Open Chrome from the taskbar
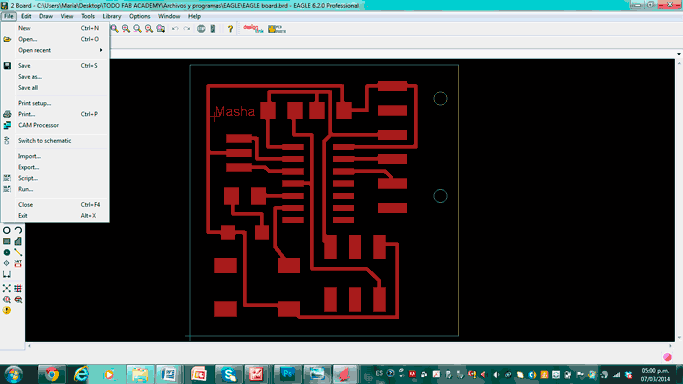Screen dimensions: 683x384 click(x=52, y=374)
